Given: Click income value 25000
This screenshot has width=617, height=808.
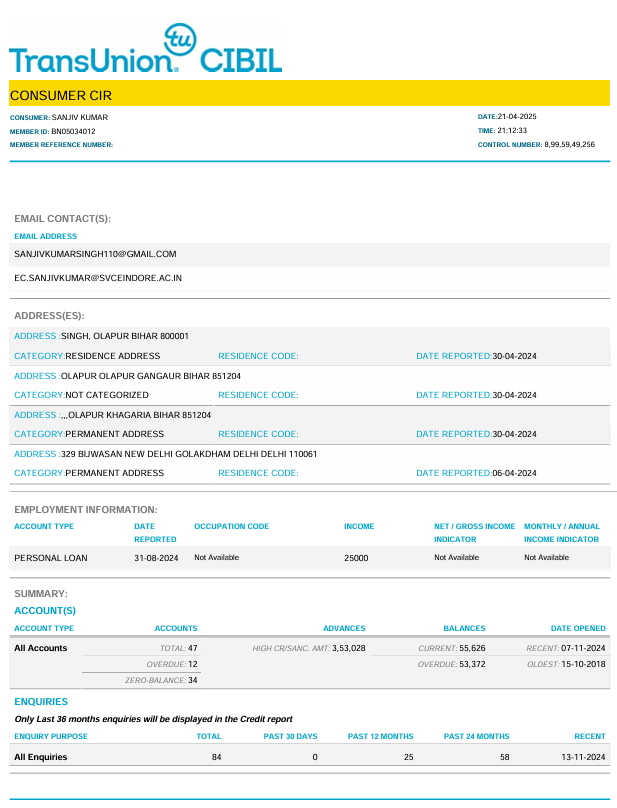Looking at the screenshot, I should pyautogui.click(x=356, y=558).
